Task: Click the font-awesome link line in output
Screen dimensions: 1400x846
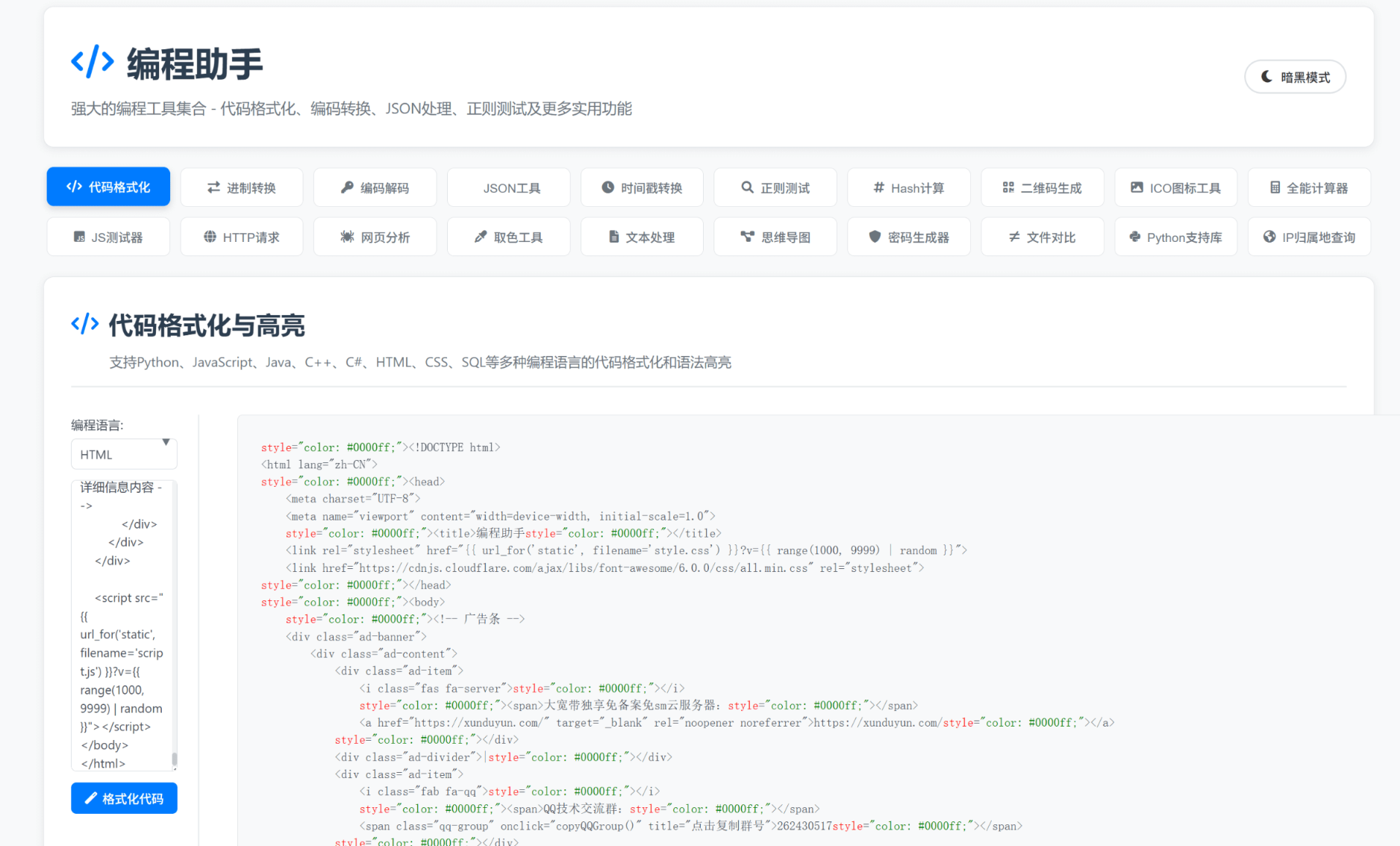Action: [604, 568]
